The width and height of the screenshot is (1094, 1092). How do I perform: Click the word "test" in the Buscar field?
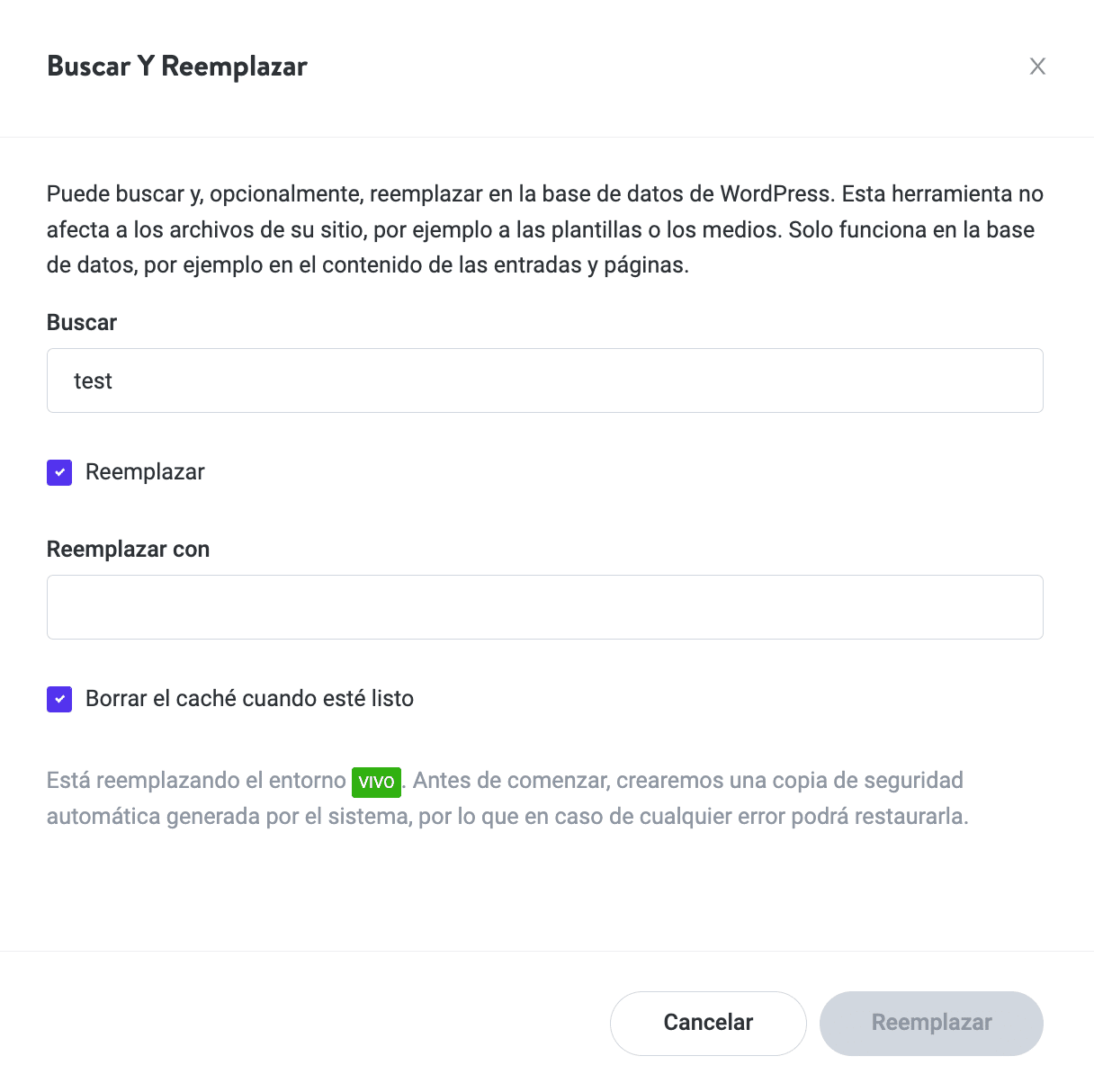click(93, 381)
